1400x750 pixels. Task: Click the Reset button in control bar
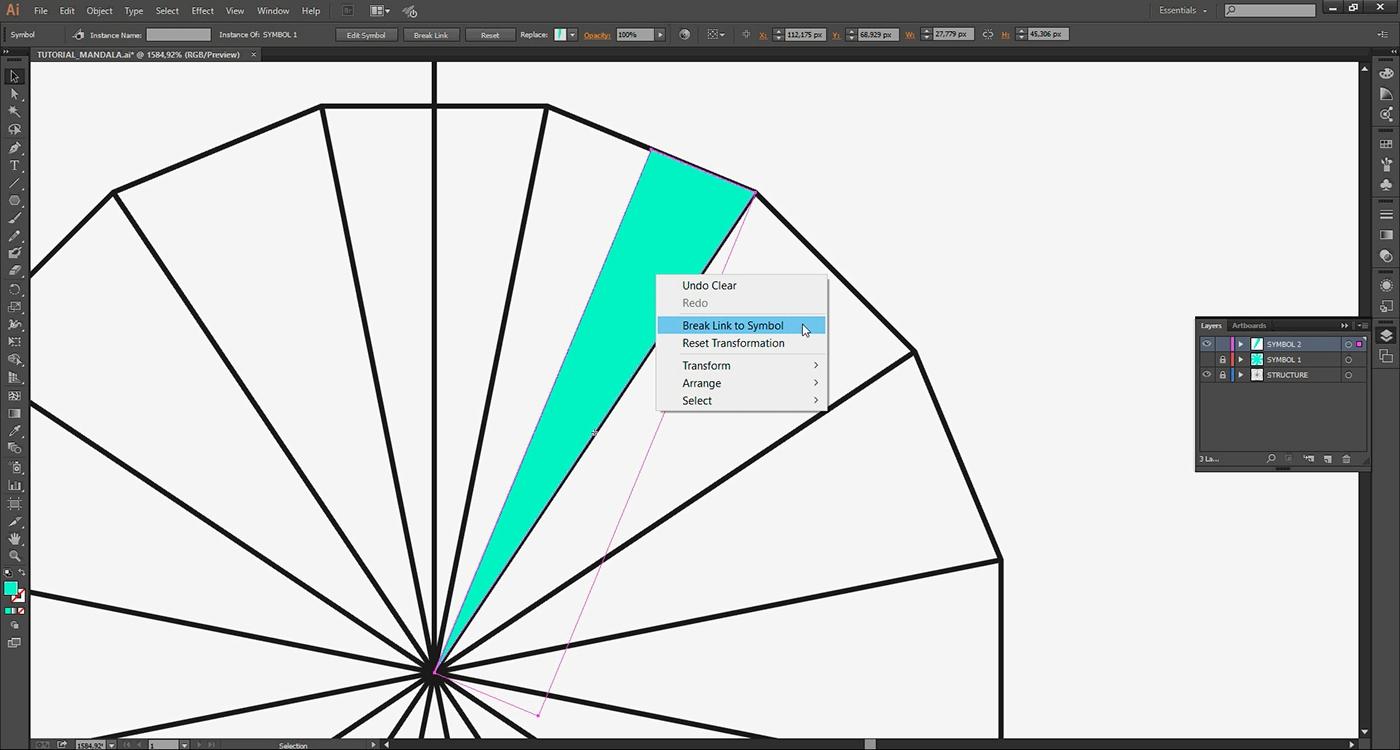click(x=490, y=34)
